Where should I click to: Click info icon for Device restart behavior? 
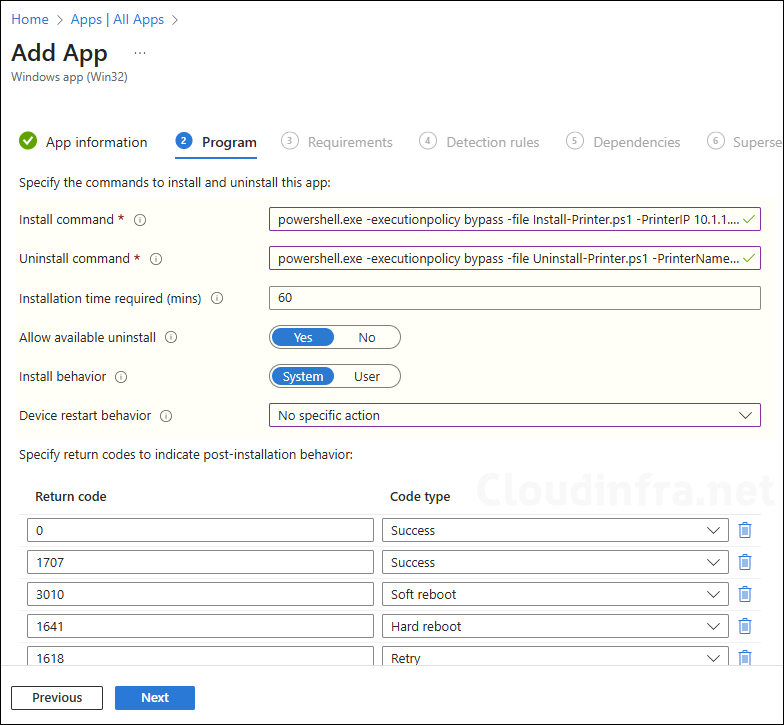click(x=166, y=416)
